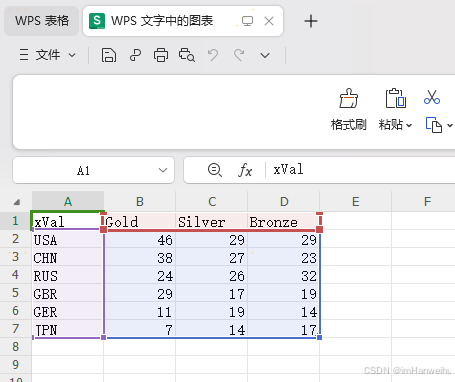Click the RUS cell

coord(68,276)
